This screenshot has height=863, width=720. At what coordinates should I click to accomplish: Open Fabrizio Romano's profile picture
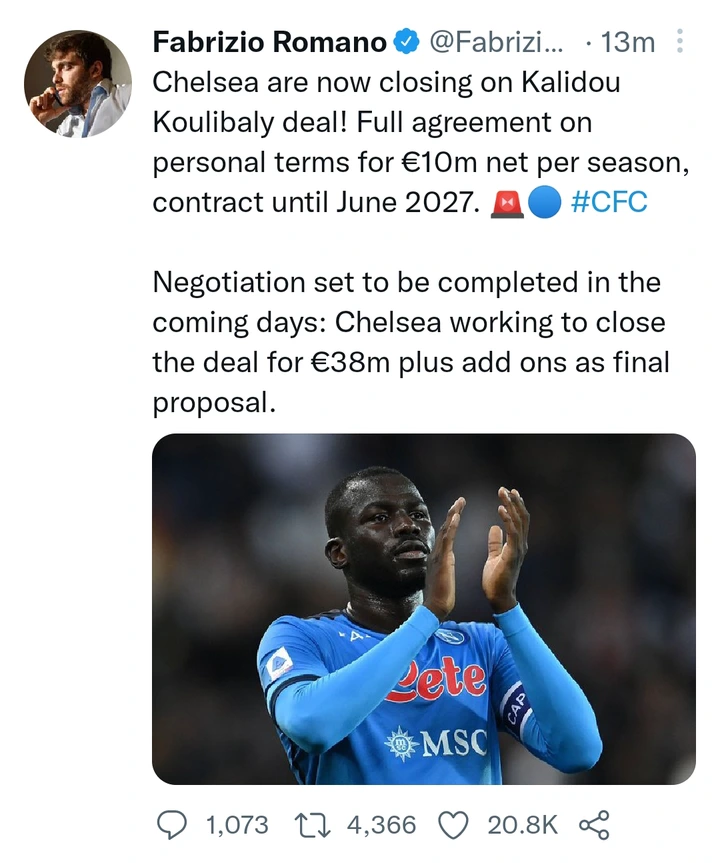tap(78, 84)
